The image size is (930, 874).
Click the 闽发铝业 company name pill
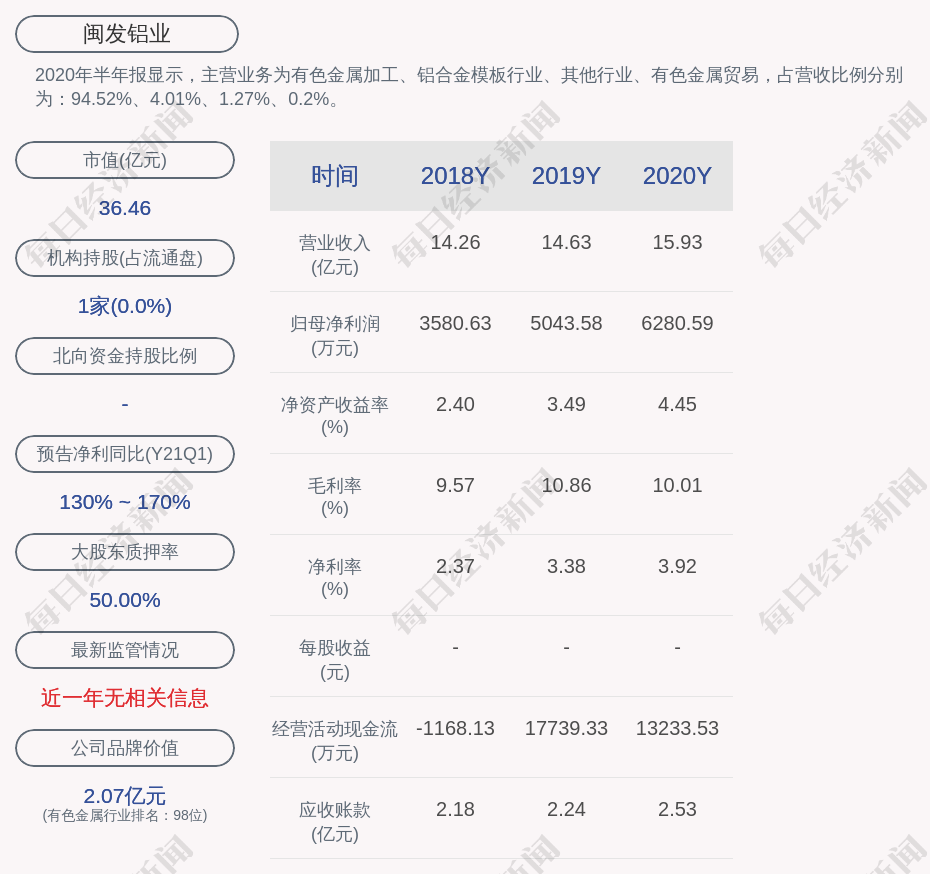pos(127,34)
